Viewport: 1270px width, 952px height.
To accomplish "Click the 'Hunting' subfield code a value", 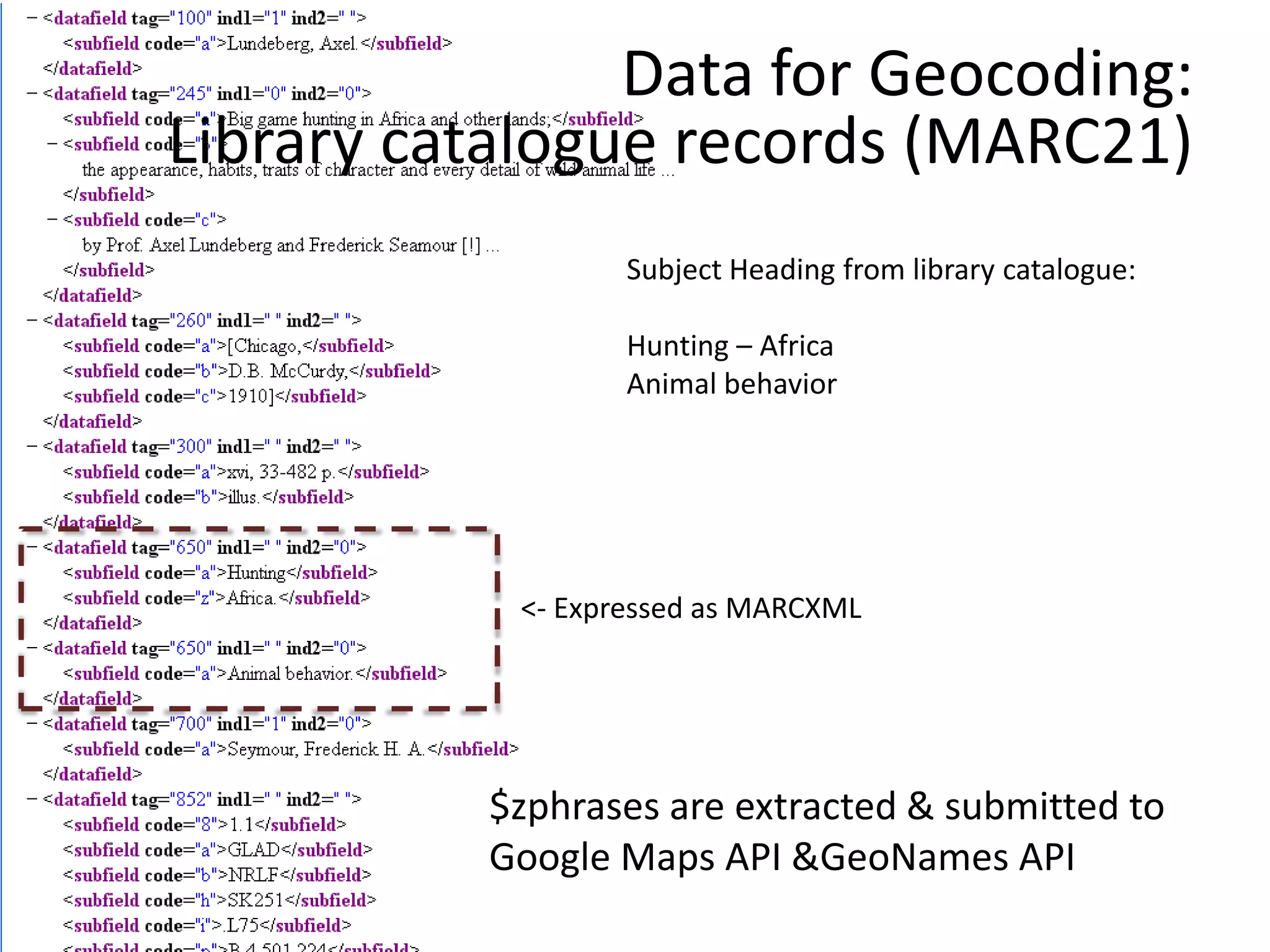I will [256, 573].
